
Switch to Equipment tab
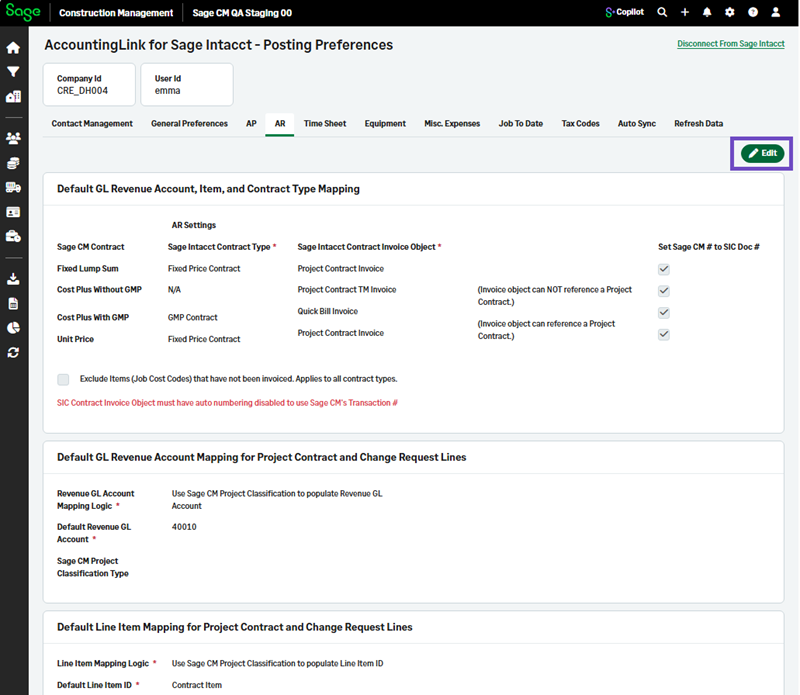(x=385, y=123)
